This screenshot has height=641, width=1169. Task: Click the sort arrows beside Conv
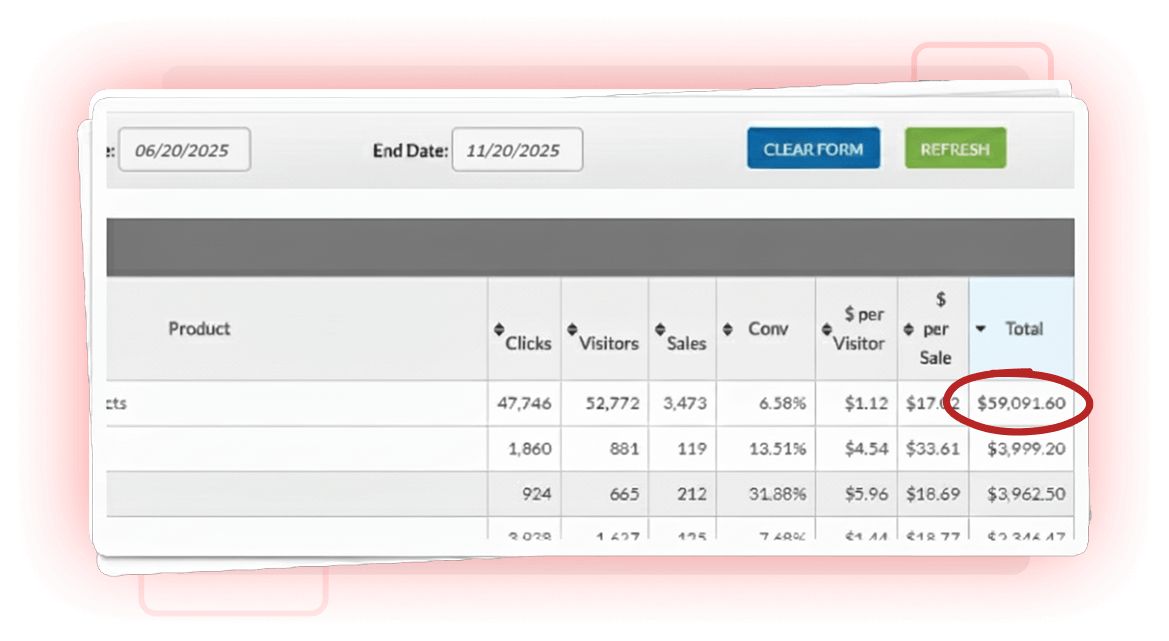pos(727,329)
